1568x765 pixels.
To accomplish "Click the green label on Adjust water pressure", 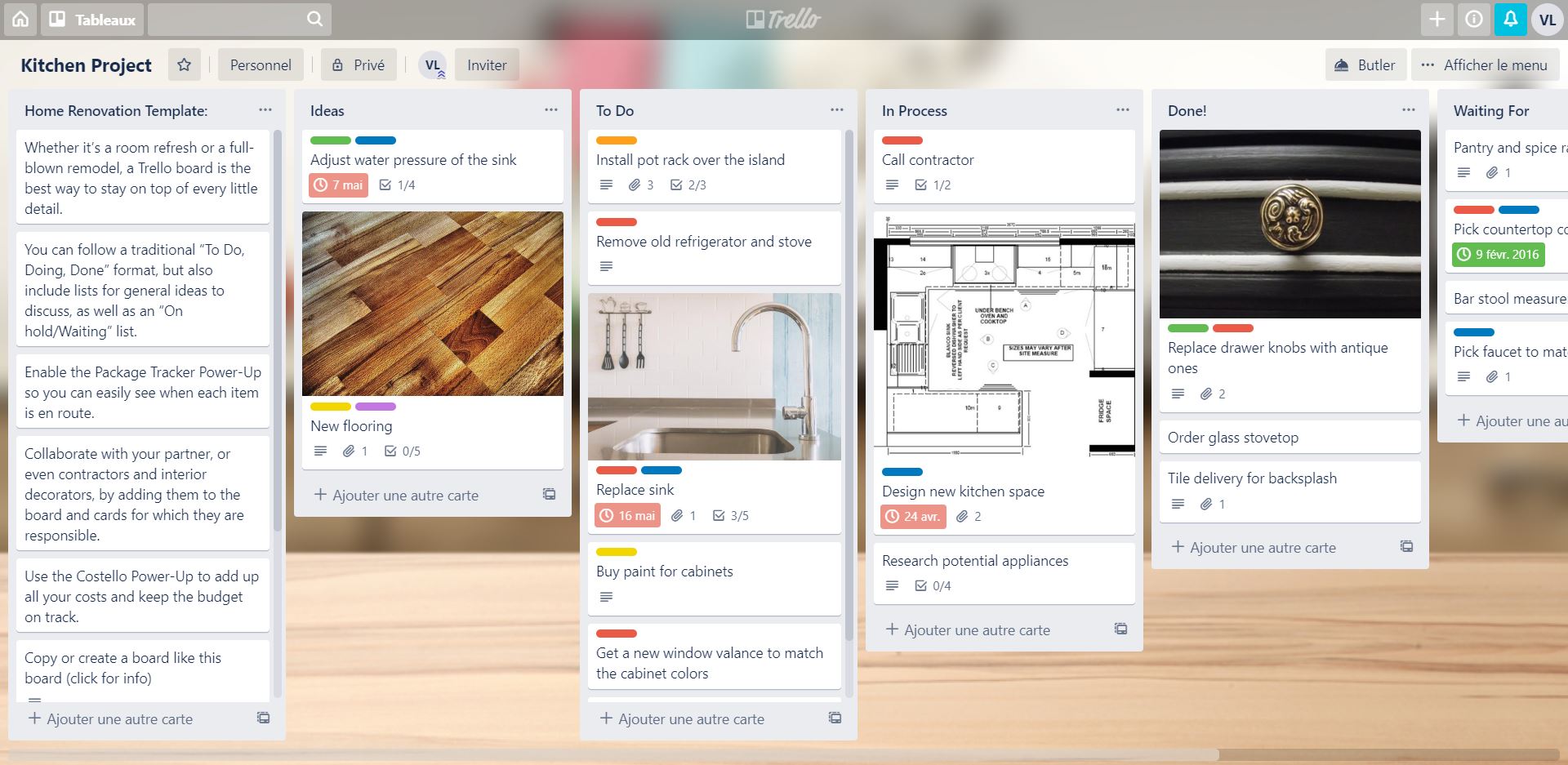I will pyautogui.click(x=330, y=140).
